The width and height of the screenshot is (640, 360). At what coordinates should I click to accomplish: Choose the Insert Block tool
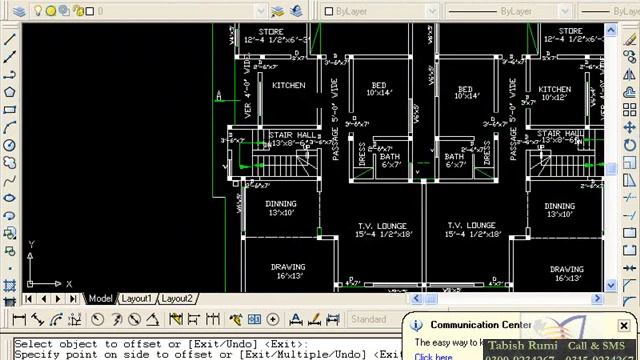tap(9, 233)
